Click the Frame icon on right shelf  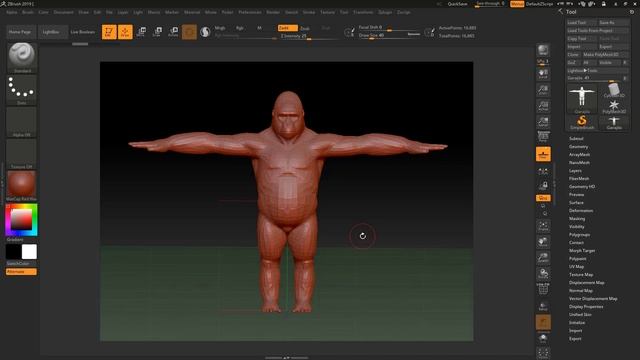[x=543, y=226]
